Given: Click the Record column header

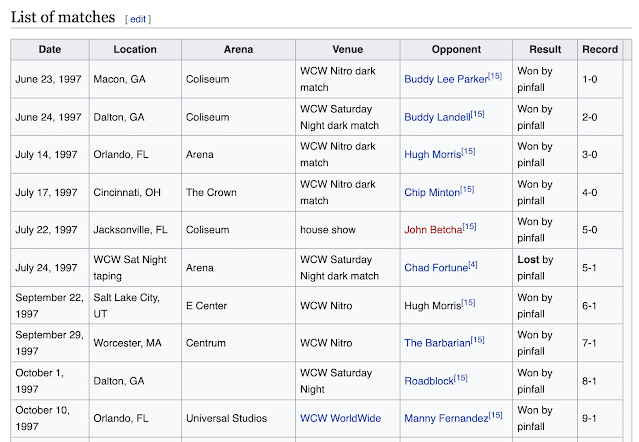Looking at the screenshot, I should point(600,50).
